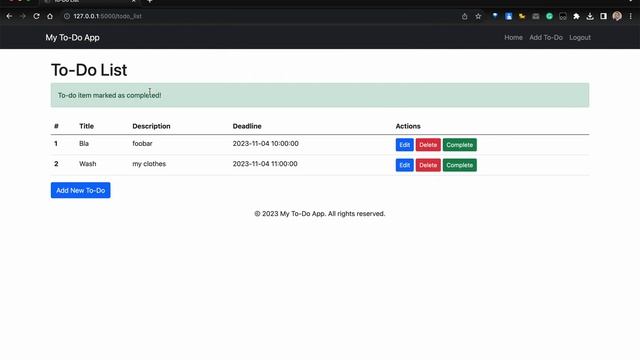Image resolution: width=640 pixels, height=360 pixels.
Task: Click the My To-Do App brand link
Action: point(73,38)
